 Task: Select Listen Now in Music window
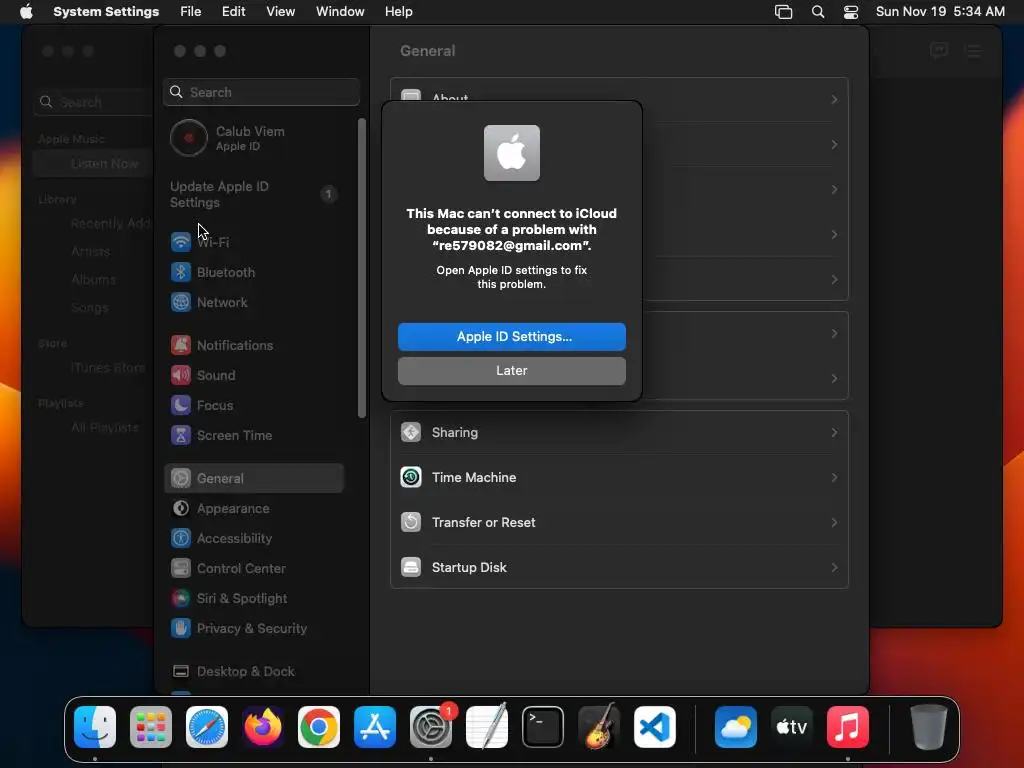(x=93, y=163)
